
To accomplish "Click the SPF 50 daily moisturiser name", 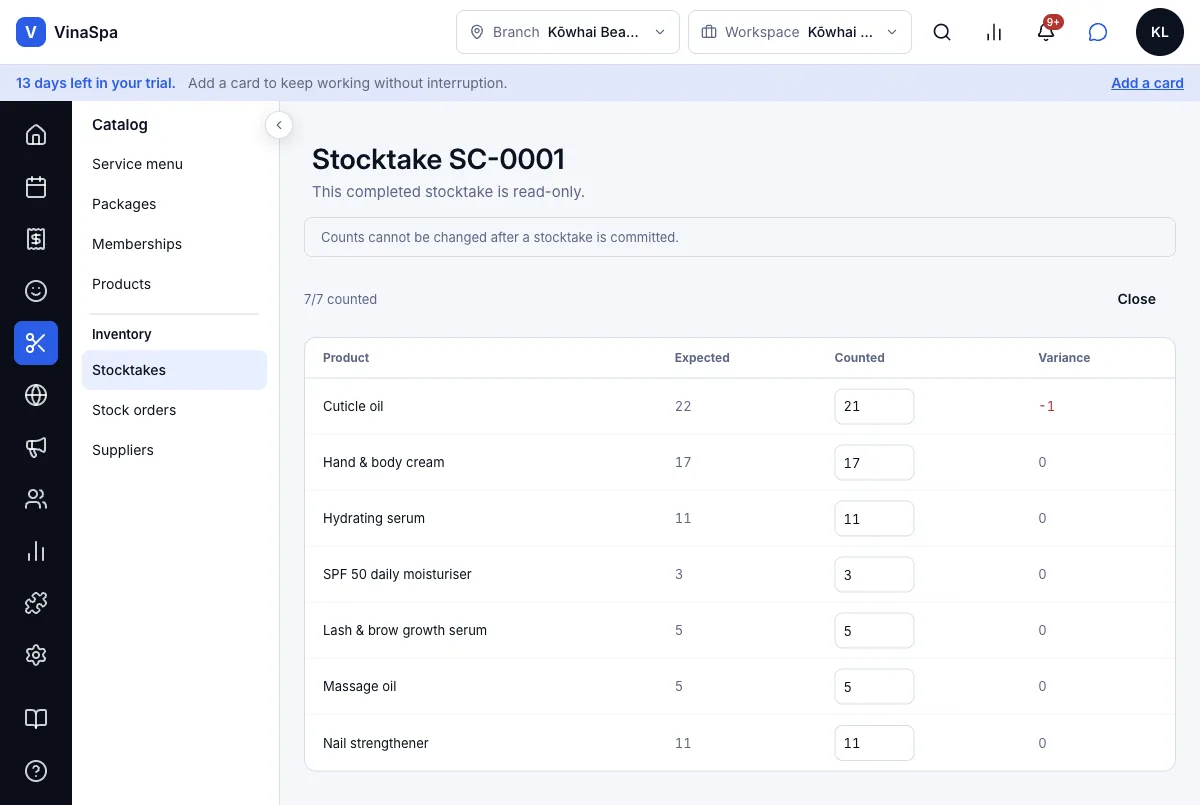I will point(397,574).
